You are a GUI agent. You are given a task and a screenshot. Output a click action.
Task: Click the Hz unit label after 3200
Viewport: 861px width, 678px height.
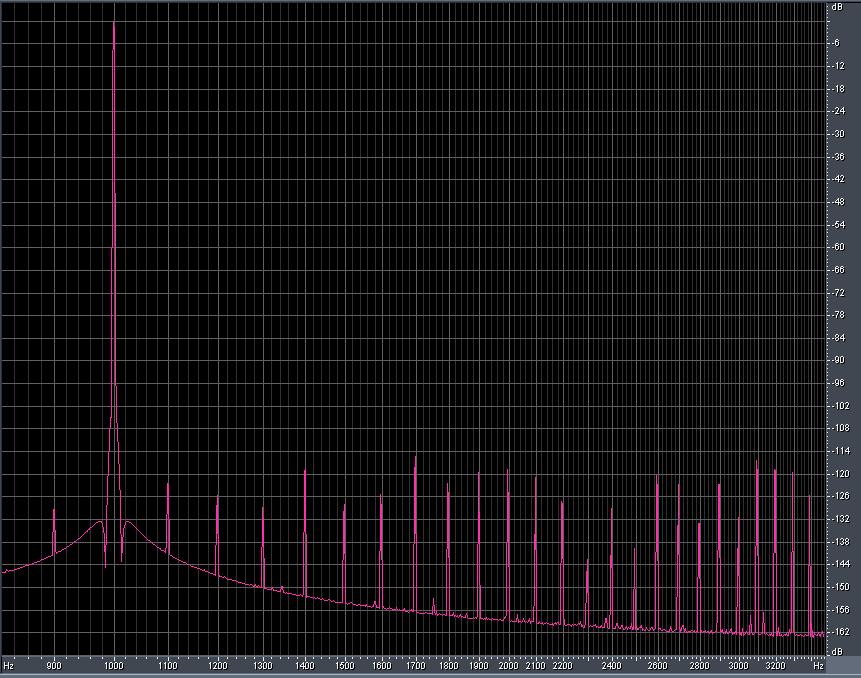click(x=818, y=666)
